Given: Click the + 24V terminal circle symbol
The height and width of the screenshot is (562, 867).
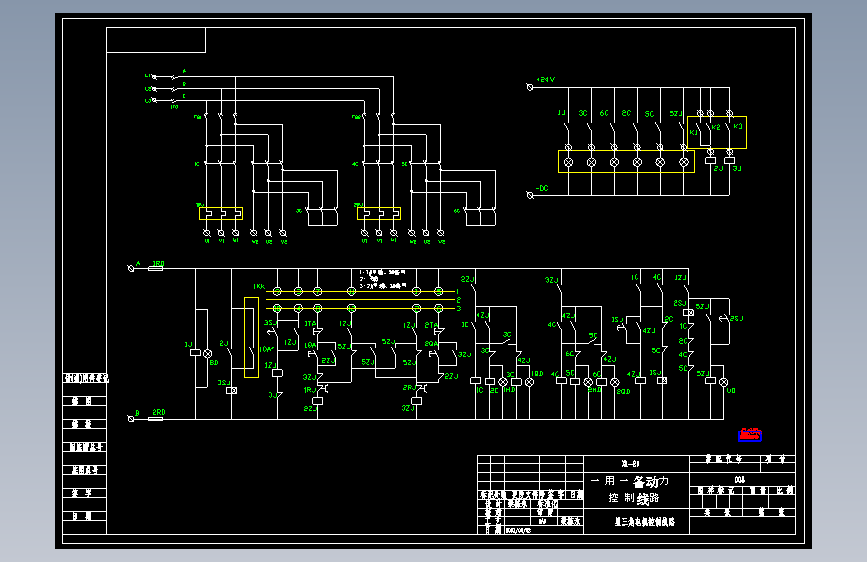Looking at the screenshot, I should tap(530, 87).
